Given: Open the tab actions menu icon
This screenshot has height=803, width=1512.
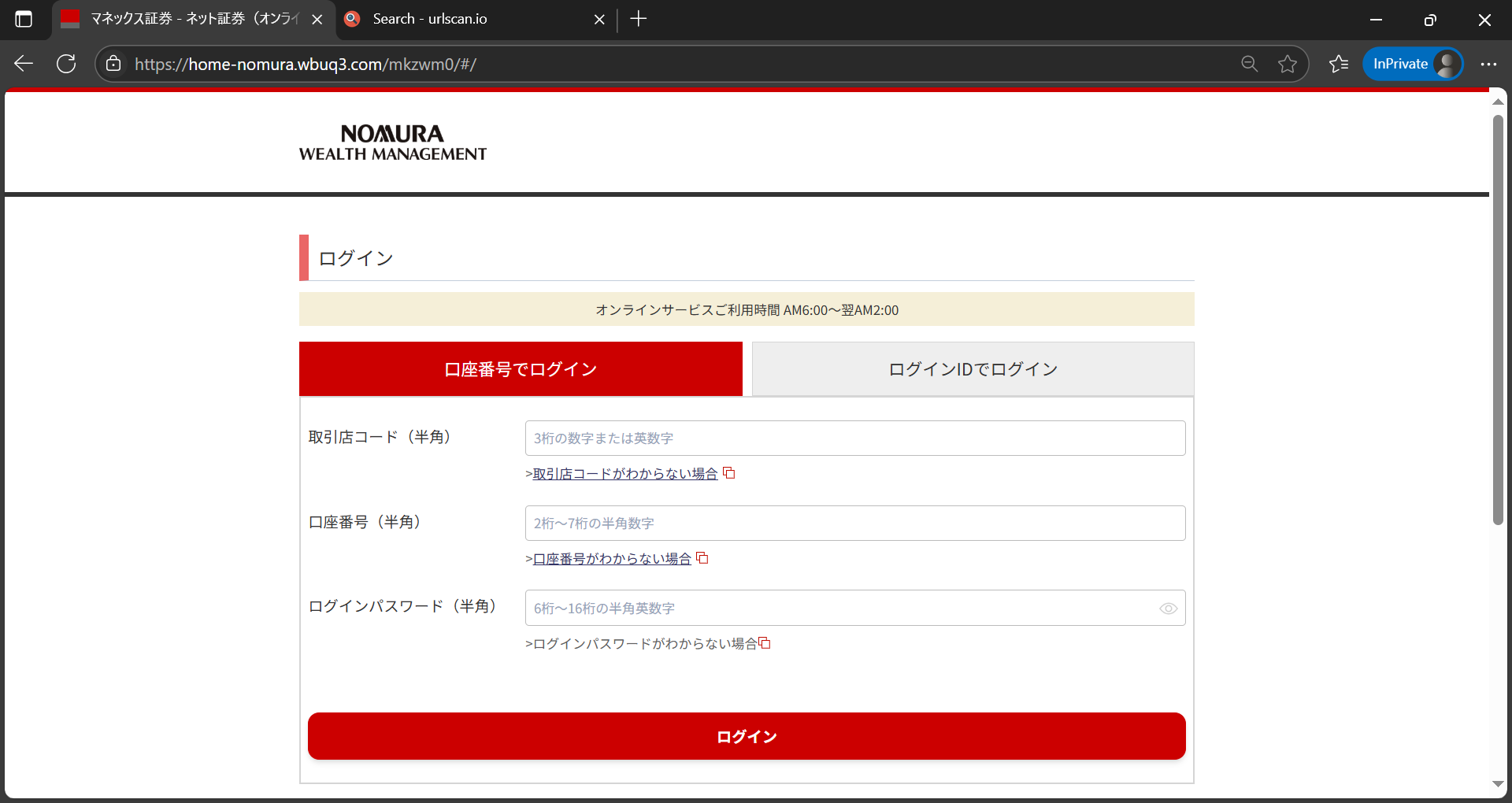Looking at the screenshot, I should (24, 19).
